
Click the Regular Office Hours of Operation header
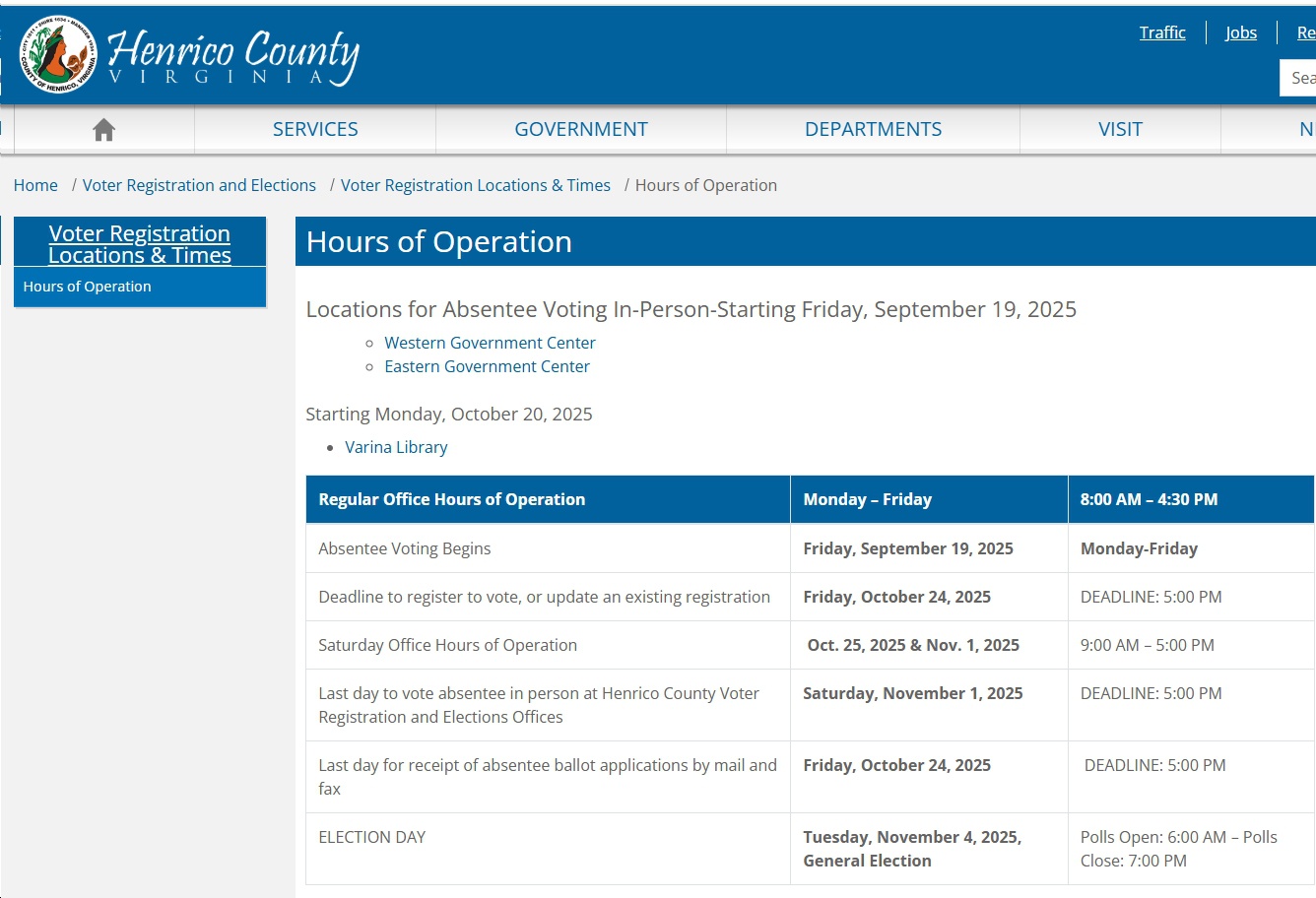(452, 499)
